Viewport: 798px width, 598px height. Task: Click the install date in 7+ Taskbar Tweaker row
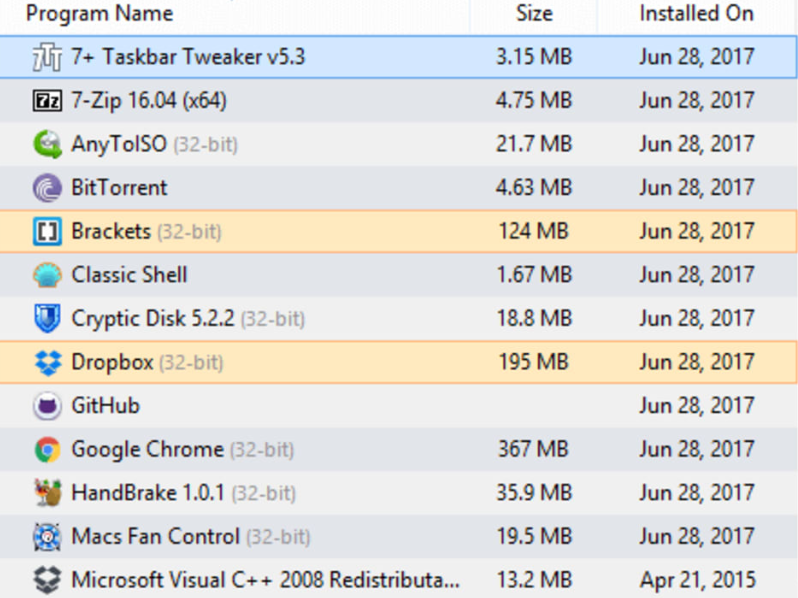(696, 57)
